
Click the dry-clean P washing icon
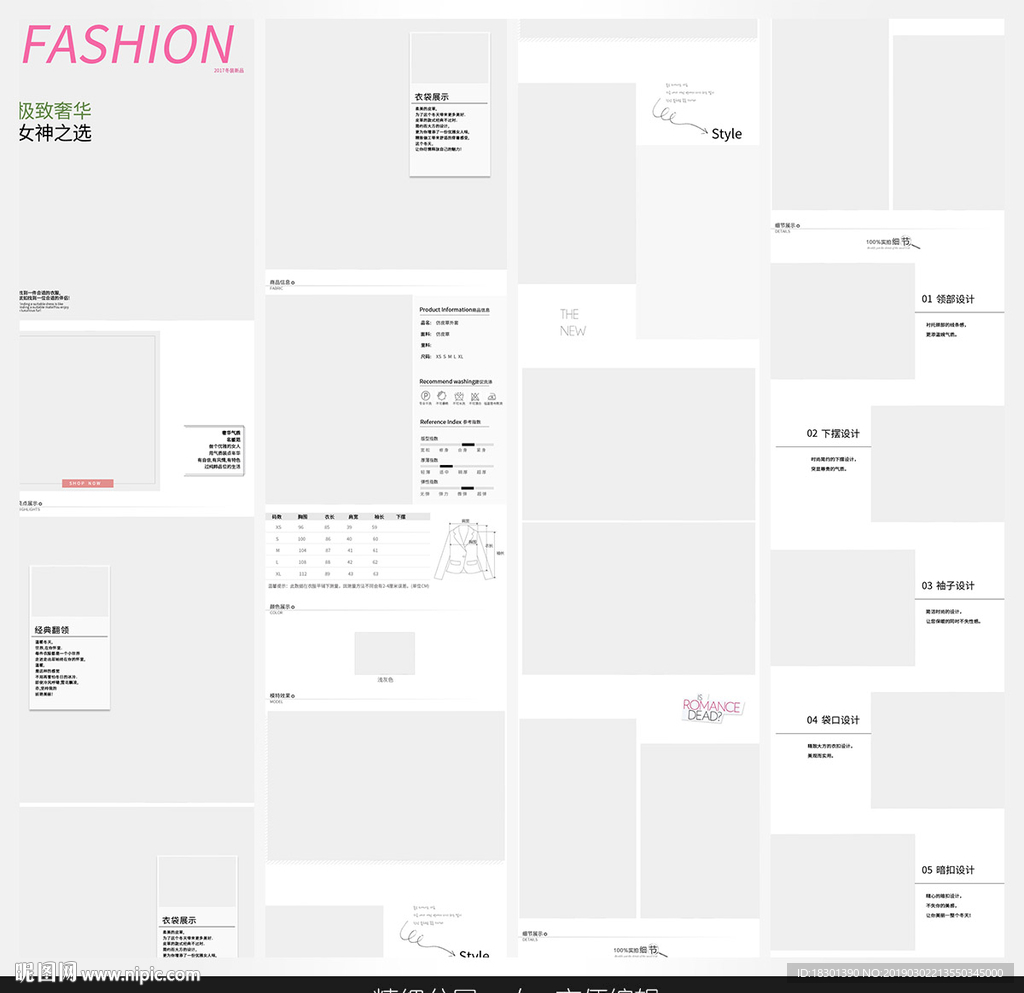[x=426, y=396]
